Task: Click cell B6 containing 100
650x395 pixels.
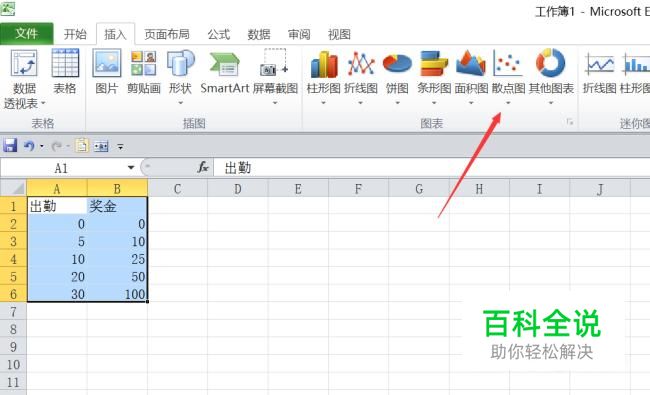Action: click(117, 293)
